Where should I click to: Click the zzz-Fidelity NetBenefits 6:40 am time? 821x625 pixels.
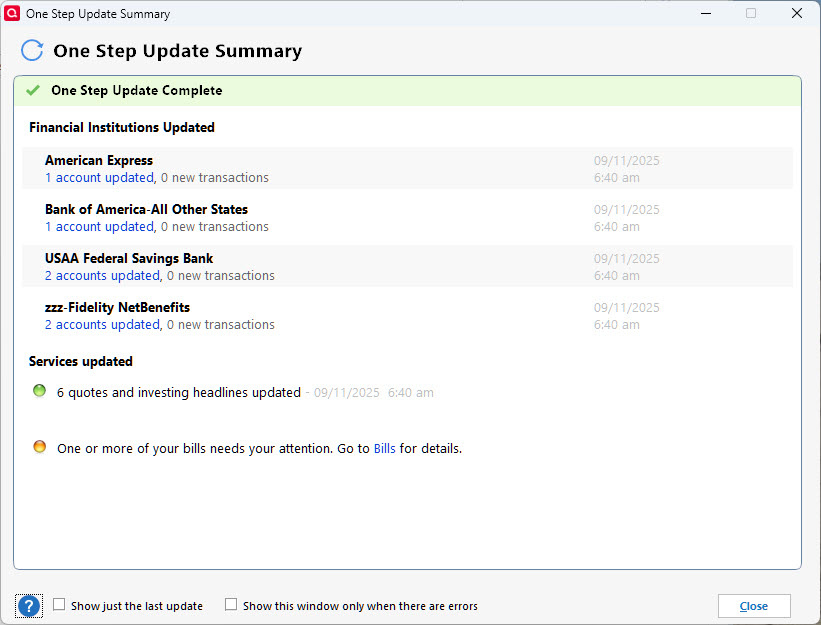coord(616,325)
